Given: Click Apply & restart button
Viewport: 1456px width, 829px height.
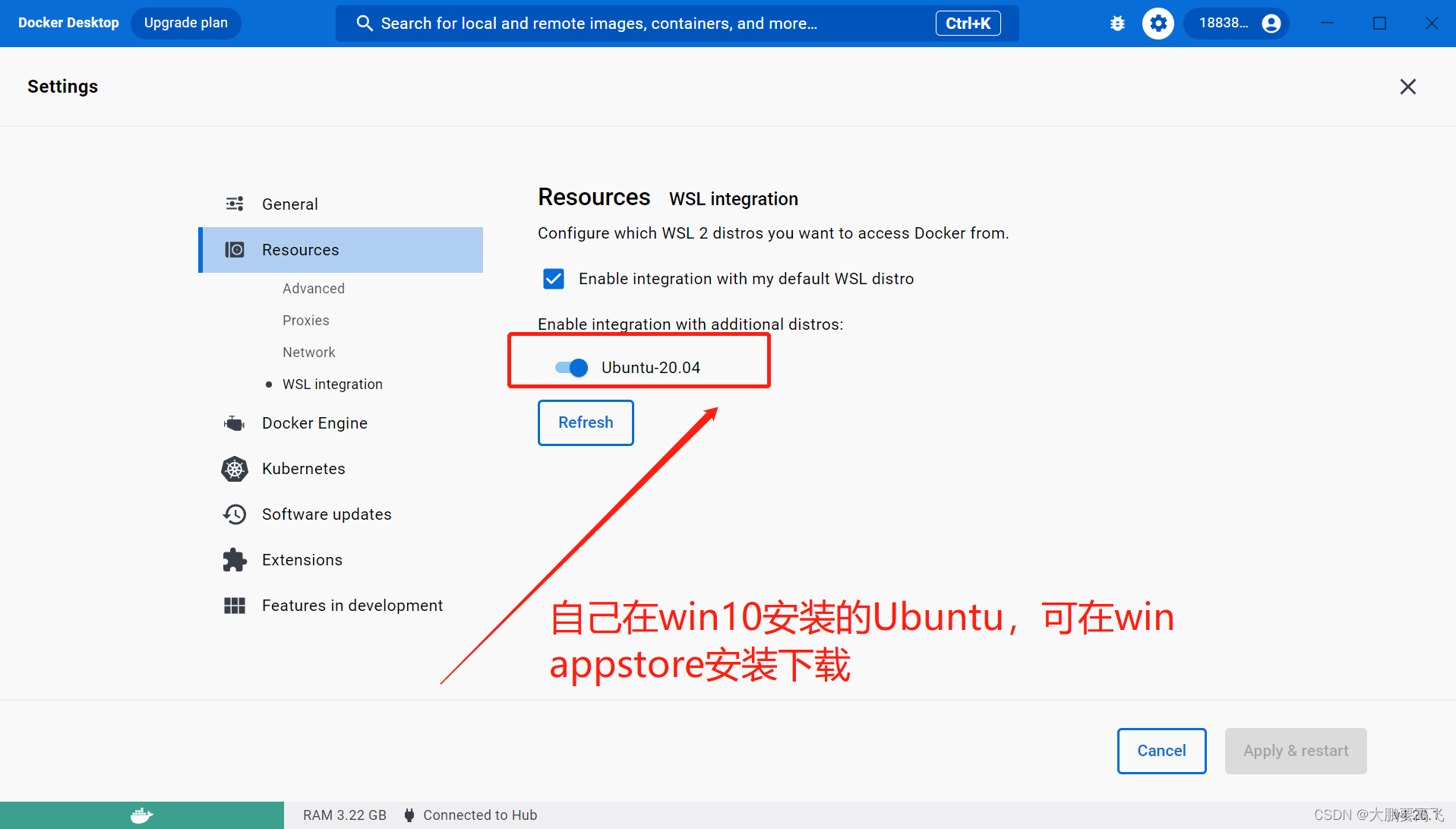Looking at the screenshot, I should point(1296,751).
